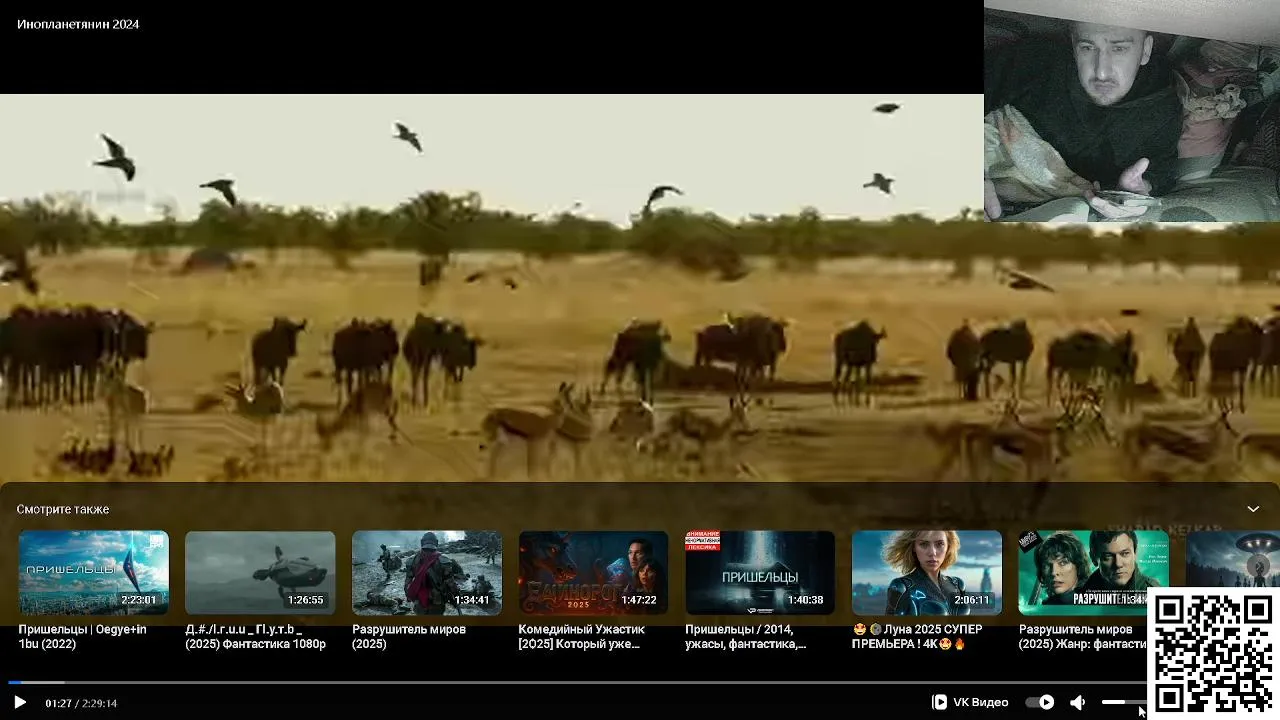The height and width of the screenshot is (720, 1280).
Task: Click the Разрушитель миров (2025) Жанр title
Action: pos(1083,636)
